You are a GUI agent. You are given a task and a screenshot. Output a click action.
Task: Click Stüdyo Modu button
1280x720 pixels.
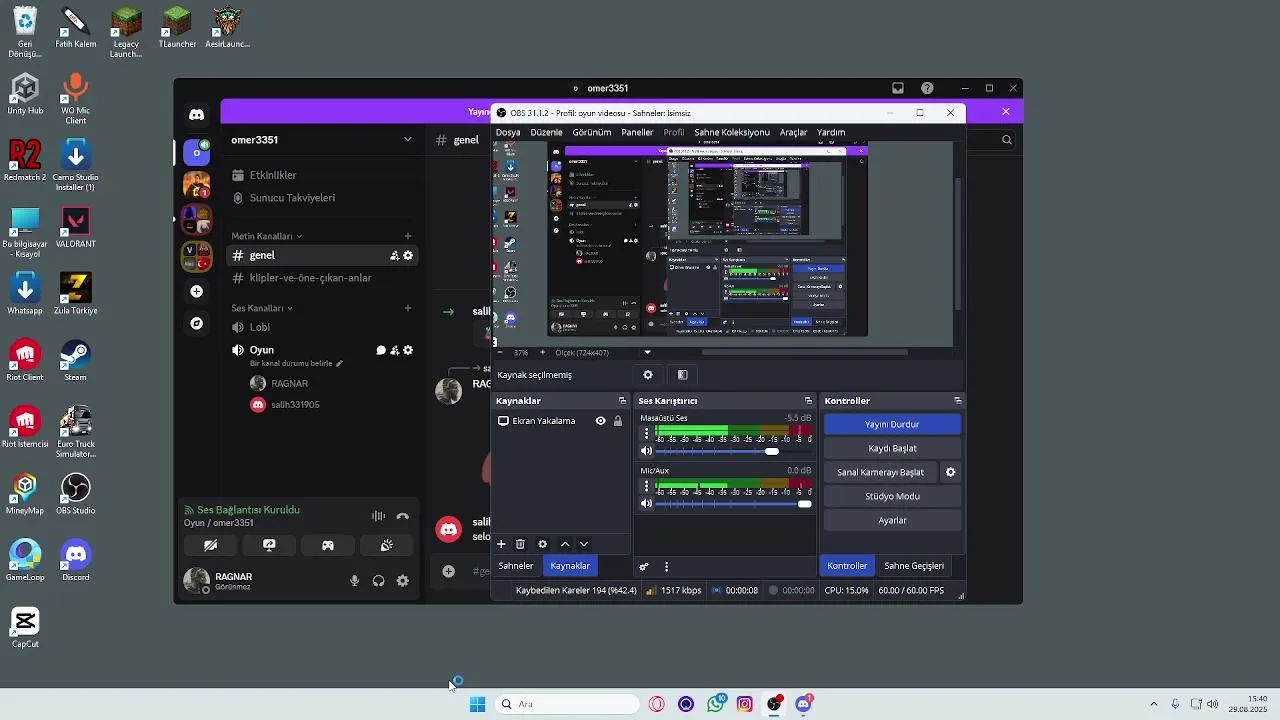[892, 496]
